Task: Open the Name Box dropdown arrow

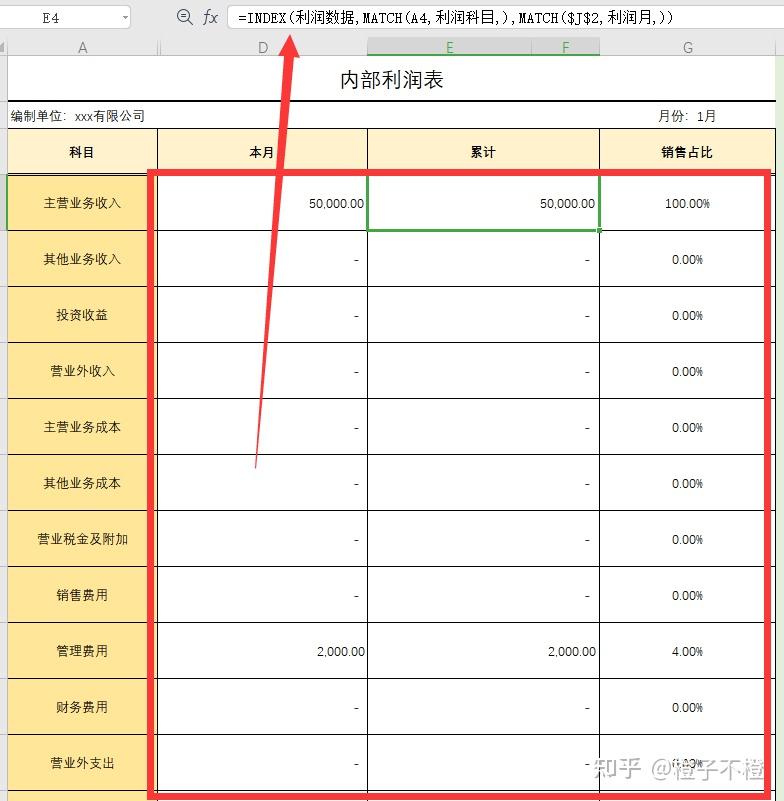Action: [125, 18]
